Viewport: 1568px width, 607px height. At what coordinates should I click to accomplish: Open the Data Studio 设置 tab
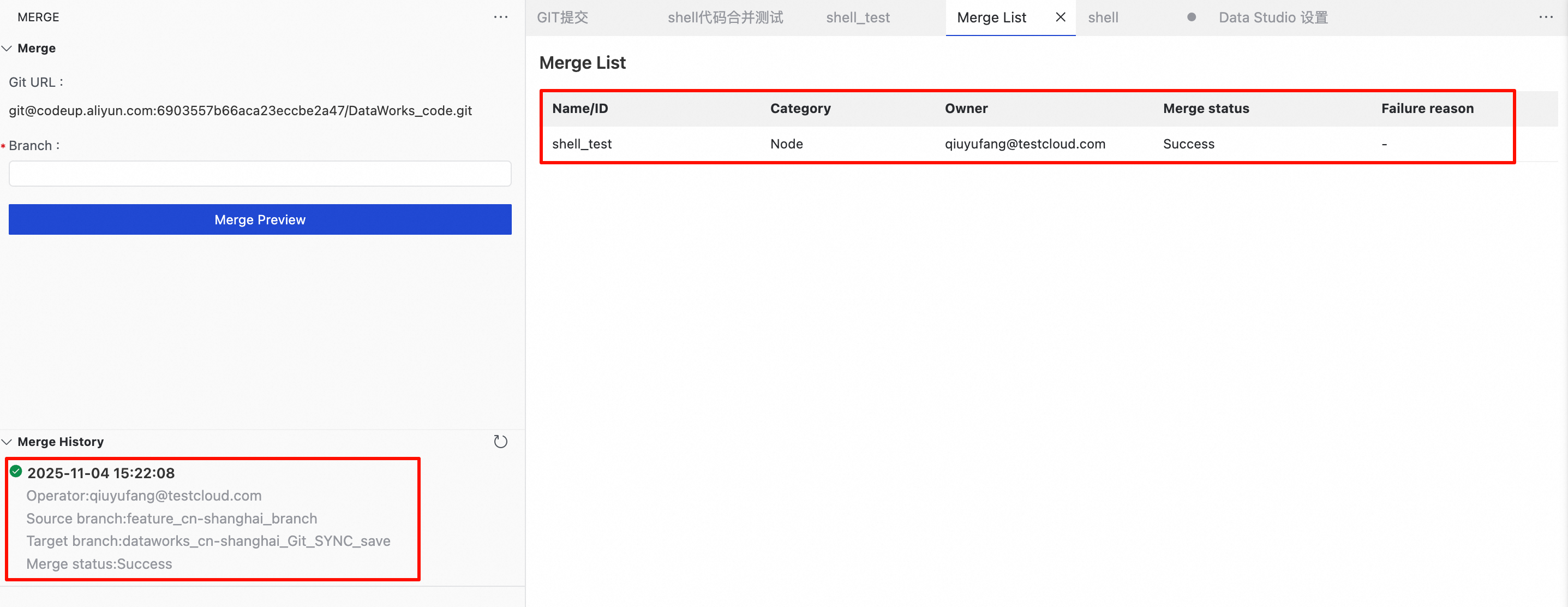pos(1273,17)
